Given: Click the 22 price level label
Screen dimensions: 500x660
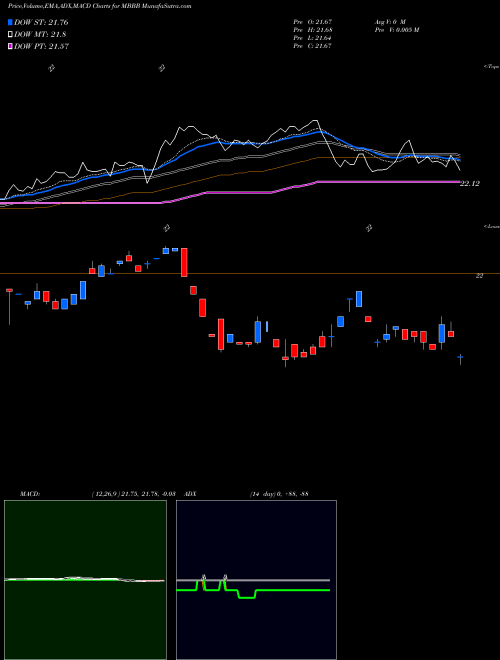Looking at the screenshot, I should click(x=479, y=276).
